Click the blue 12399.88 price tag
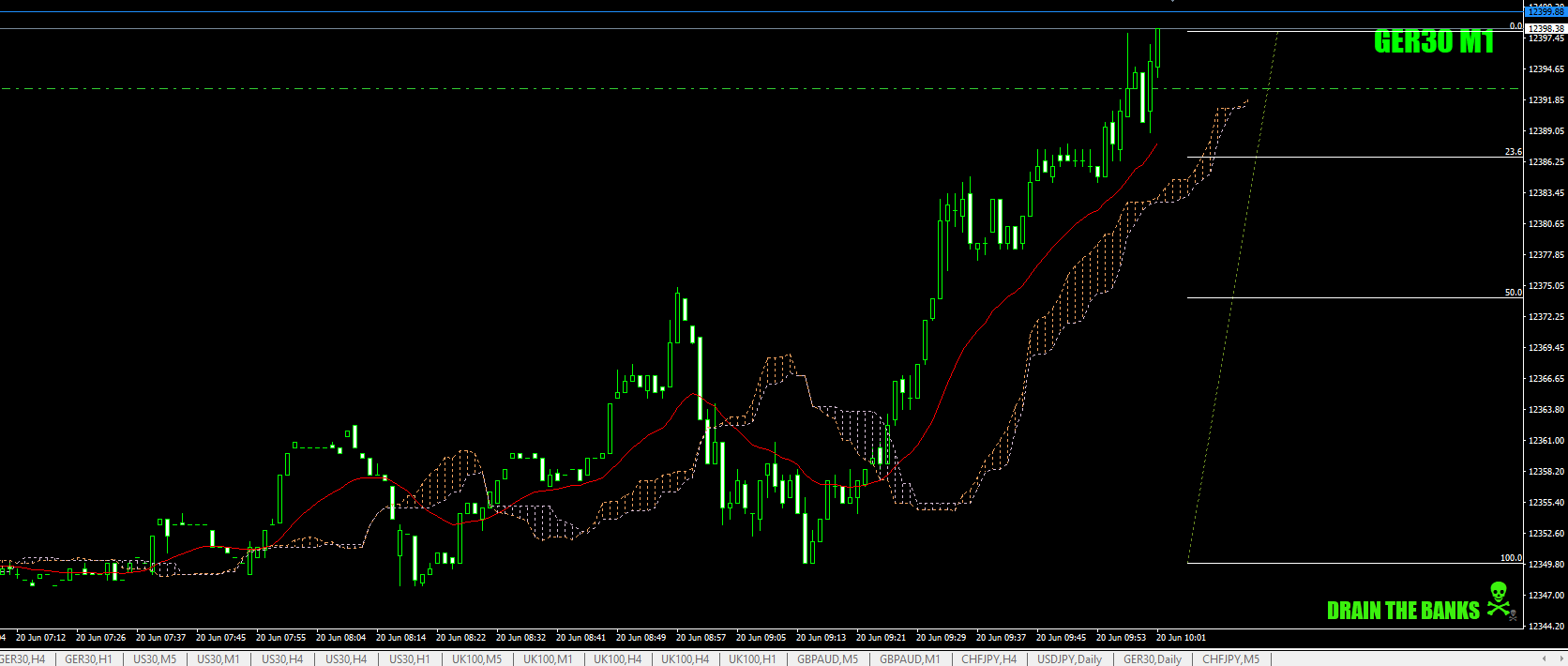Screen dimensions: 1568x666 pos(1545,12)
